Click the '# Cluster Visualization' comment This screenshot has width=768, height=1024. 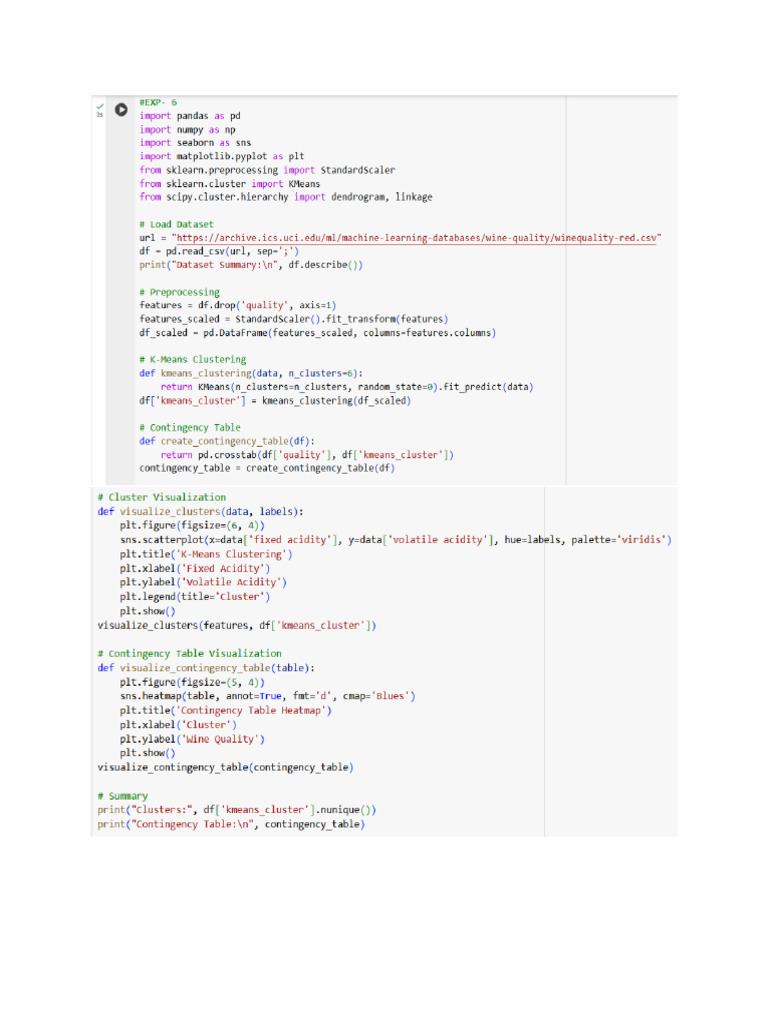click(x=161, y=497)
